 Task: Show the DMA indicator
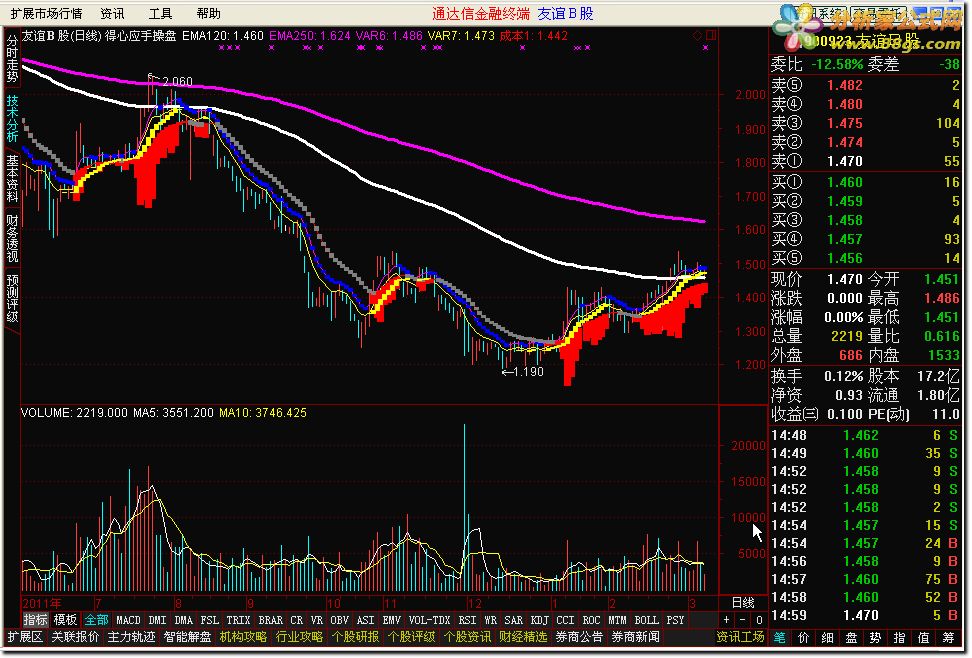(x=183, y=620)
